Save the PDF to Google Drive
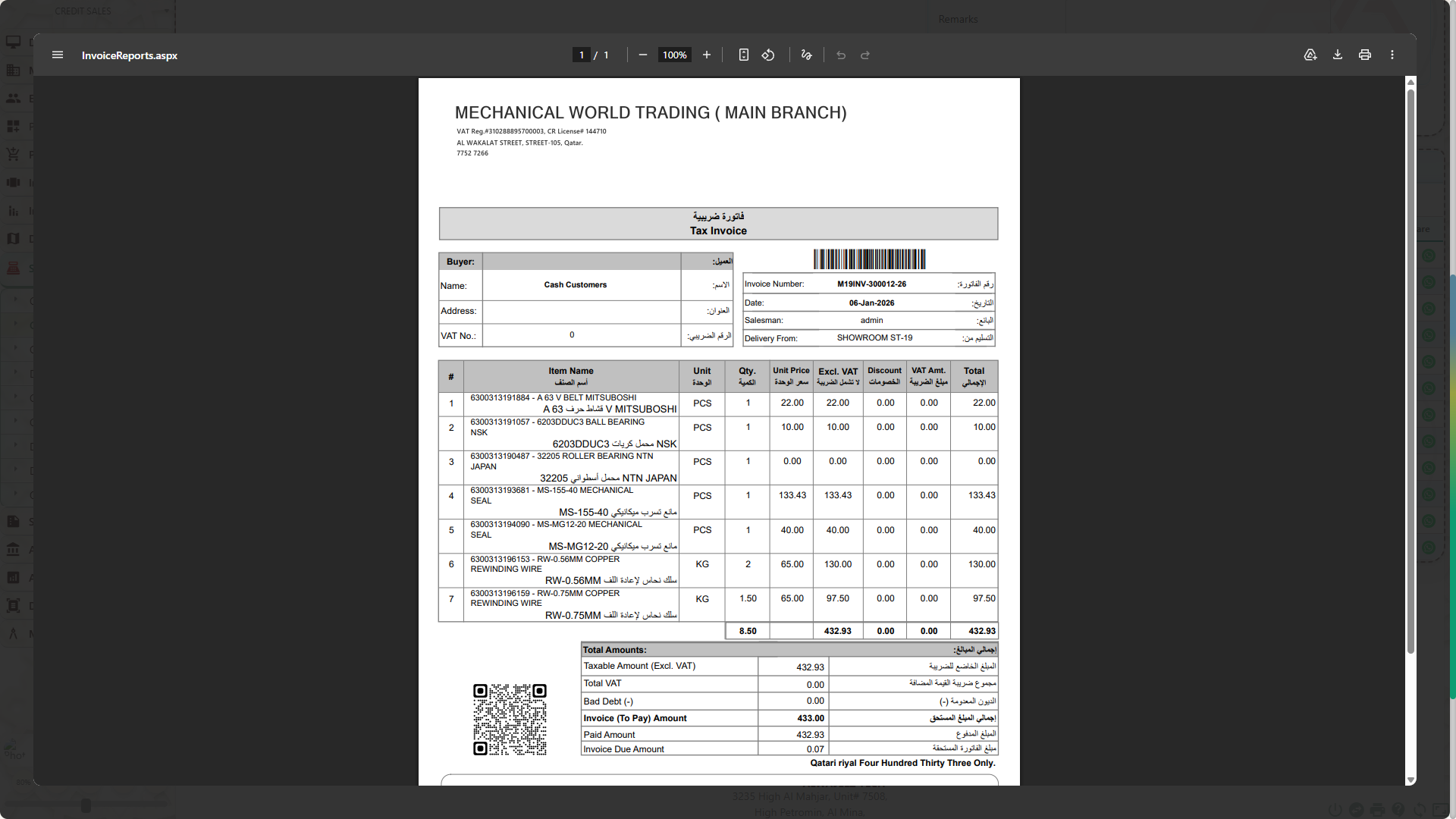This screenshot has height=819, width=1456. click(x=1310, y=55)
